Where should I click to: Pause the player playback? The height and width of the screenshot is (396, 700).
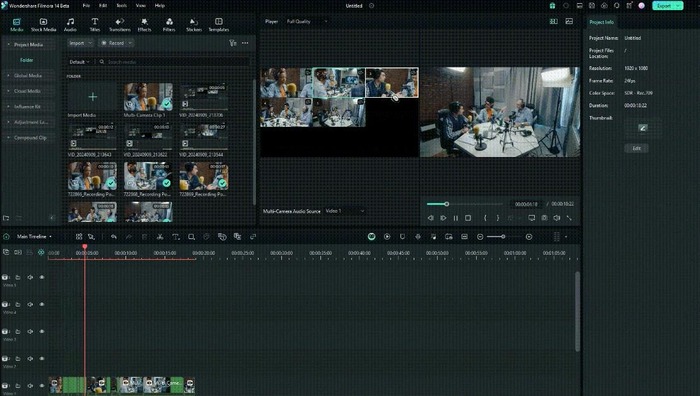[x=456, y=218]
